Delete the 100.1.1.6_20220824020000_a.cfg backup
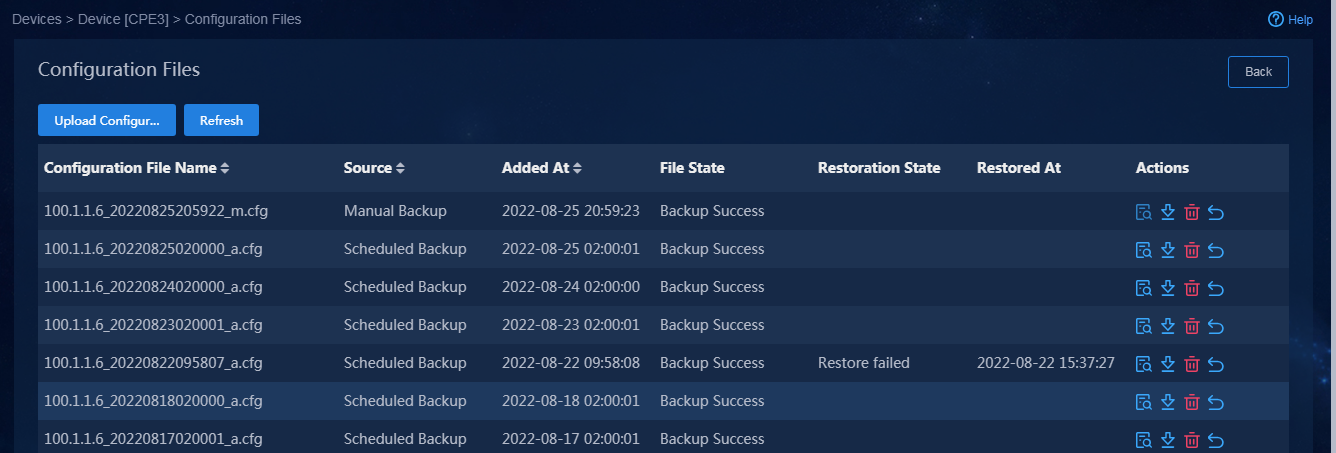The height and width of the screenshot is (453, 1336). coord(1192,288)
